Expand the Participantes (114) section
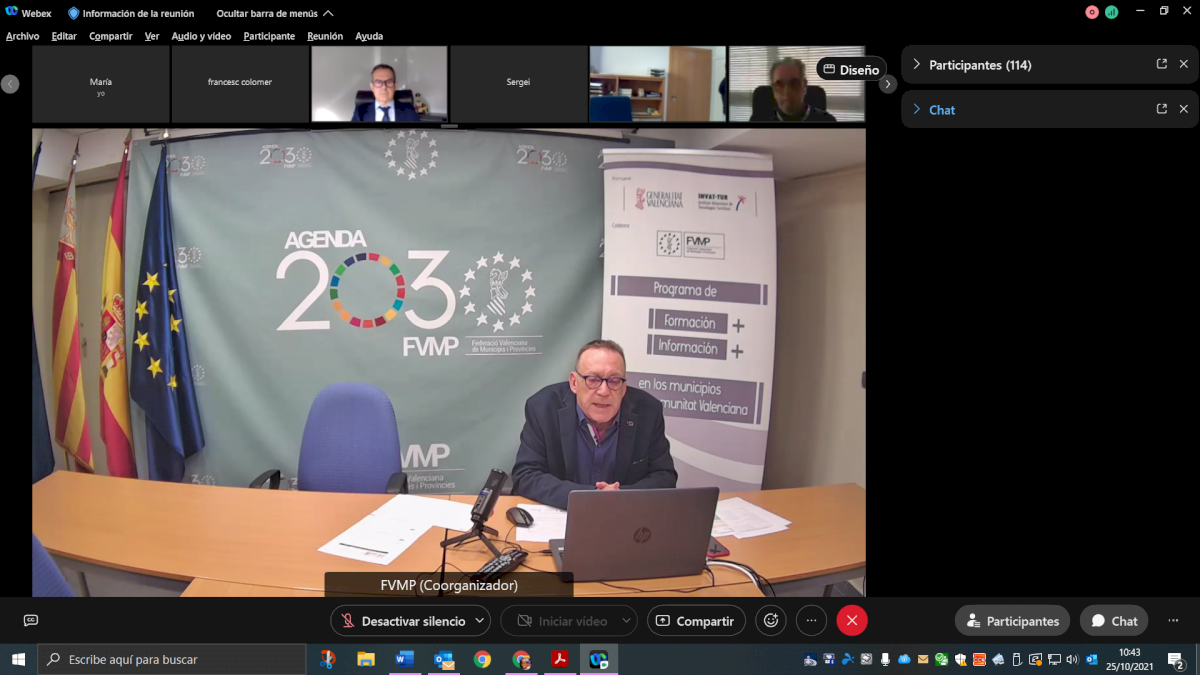Image resolution: width=1200 pixels, height=675 pixels. [917, 64]
